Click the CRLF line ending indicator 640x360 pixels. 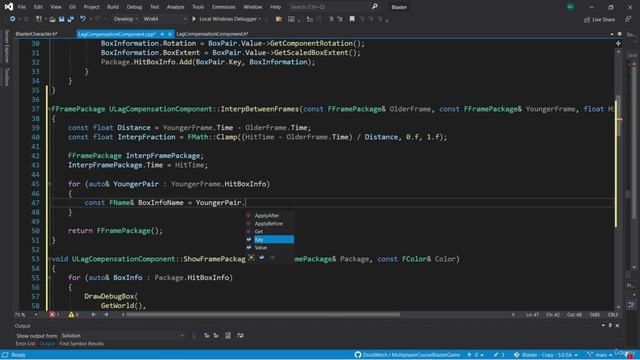612,315
